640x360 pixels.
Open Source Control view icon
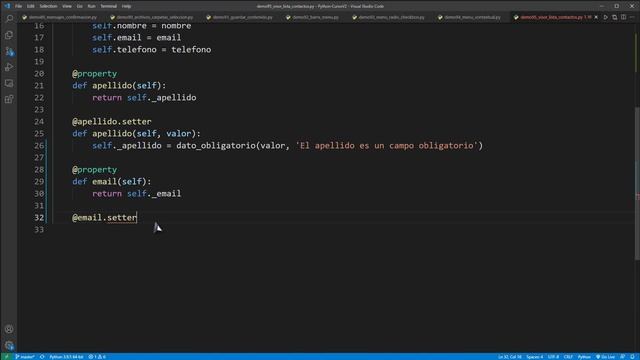9,51
